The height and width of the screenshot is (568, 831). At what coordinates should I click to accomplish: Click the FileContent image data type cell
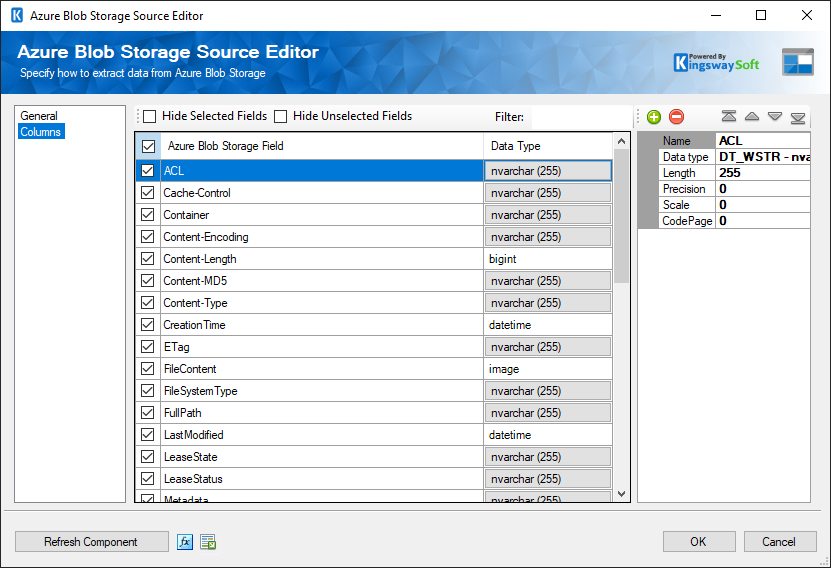tap(548, 369)
